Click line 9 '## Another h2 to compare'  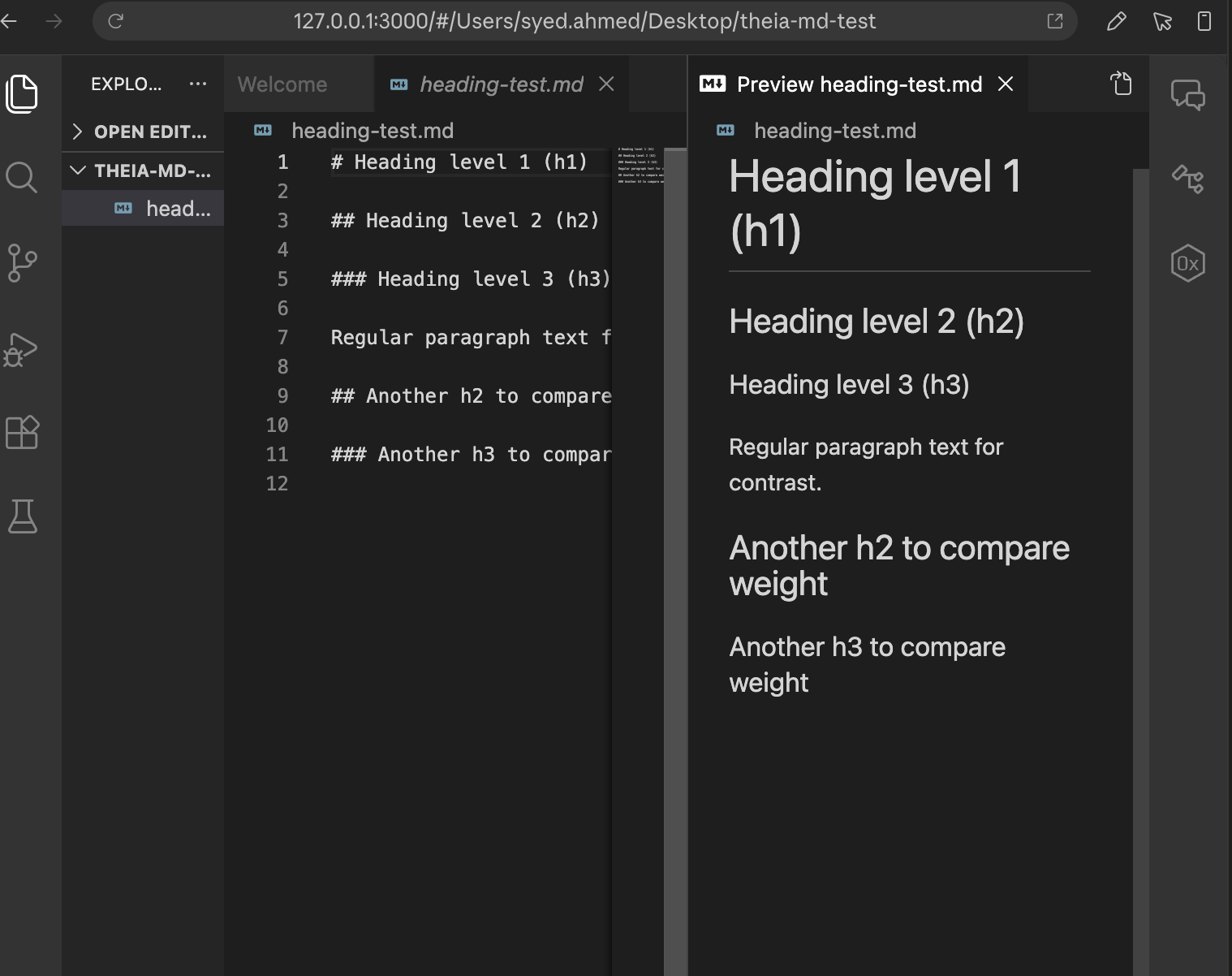(x=471, y=396)
